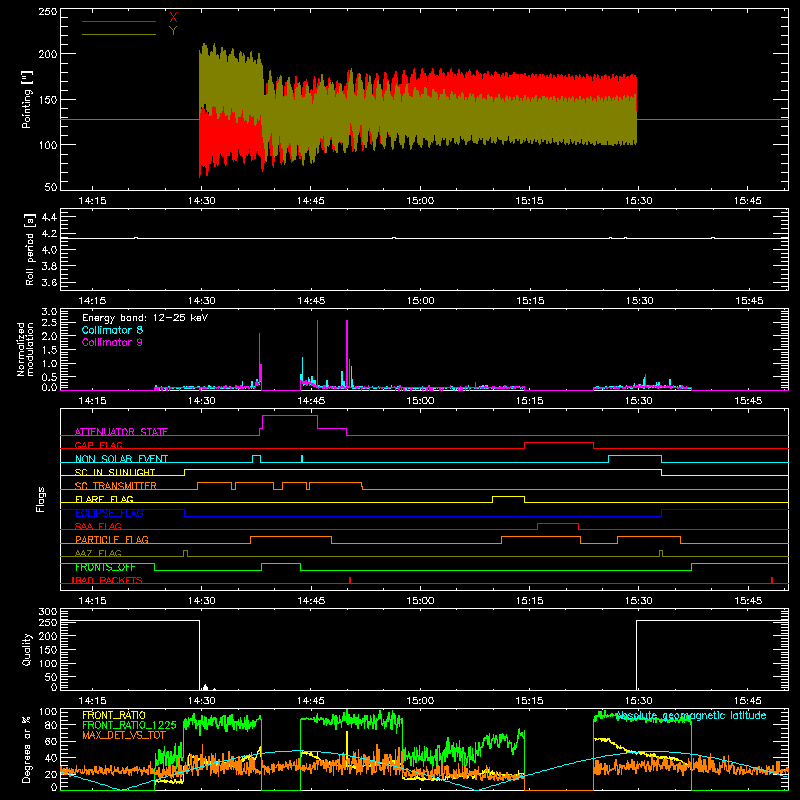Viewport: 800px width, 800px height.
Task: Click the 15:15 tick label under modulation plot
Action: [x=530, y=400]
